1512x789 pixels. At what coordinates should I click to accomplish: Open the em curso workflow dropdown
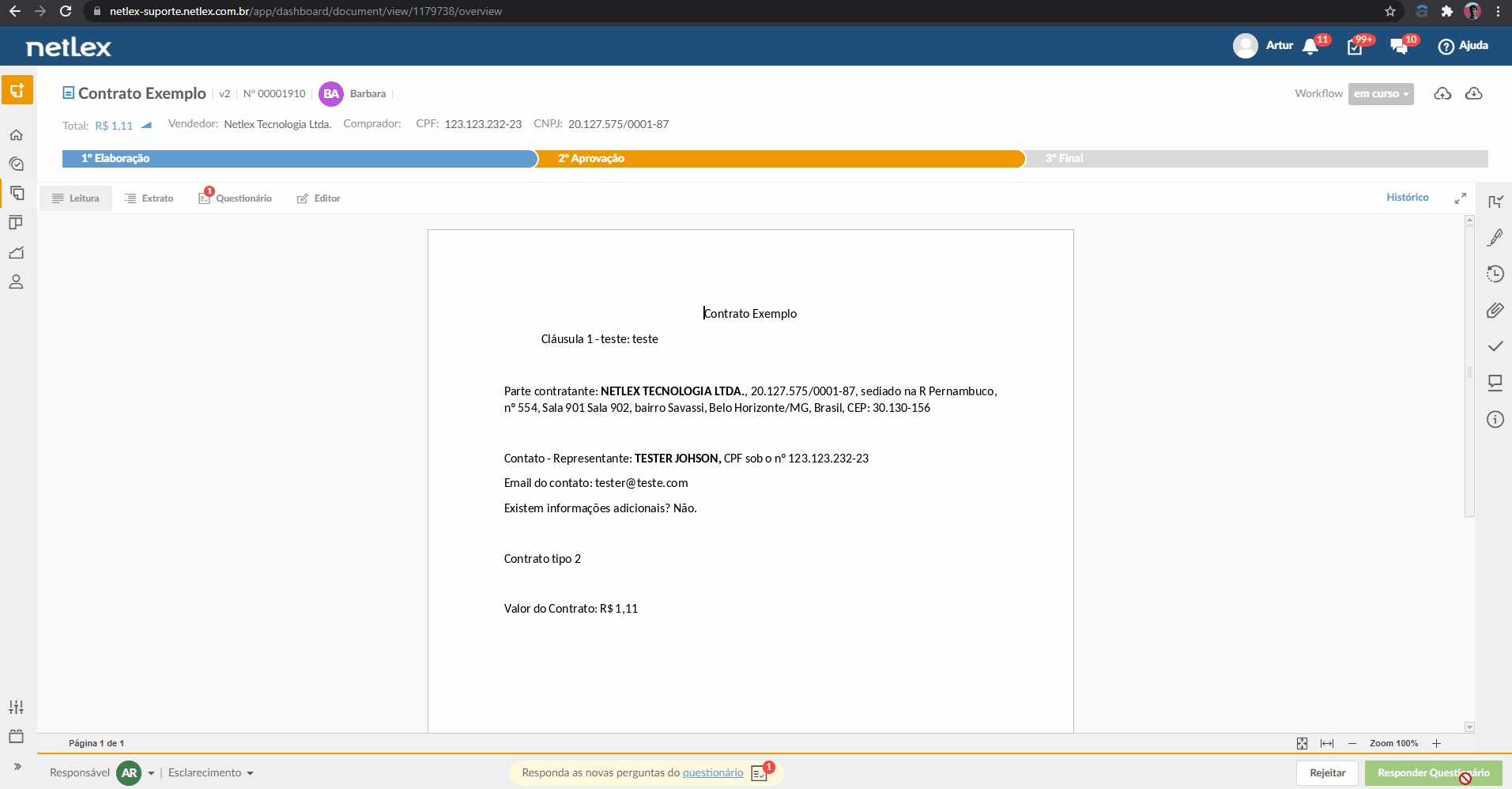coord(1381,94)
